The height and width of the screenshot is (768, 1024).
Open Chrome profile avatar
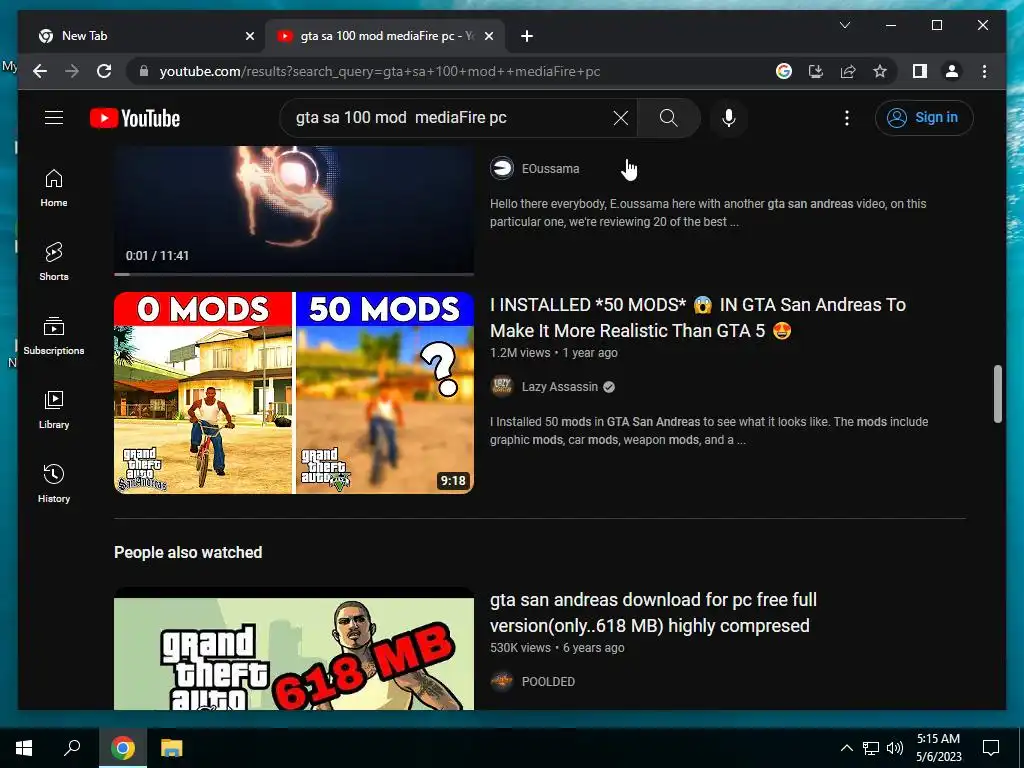(952, 71)
